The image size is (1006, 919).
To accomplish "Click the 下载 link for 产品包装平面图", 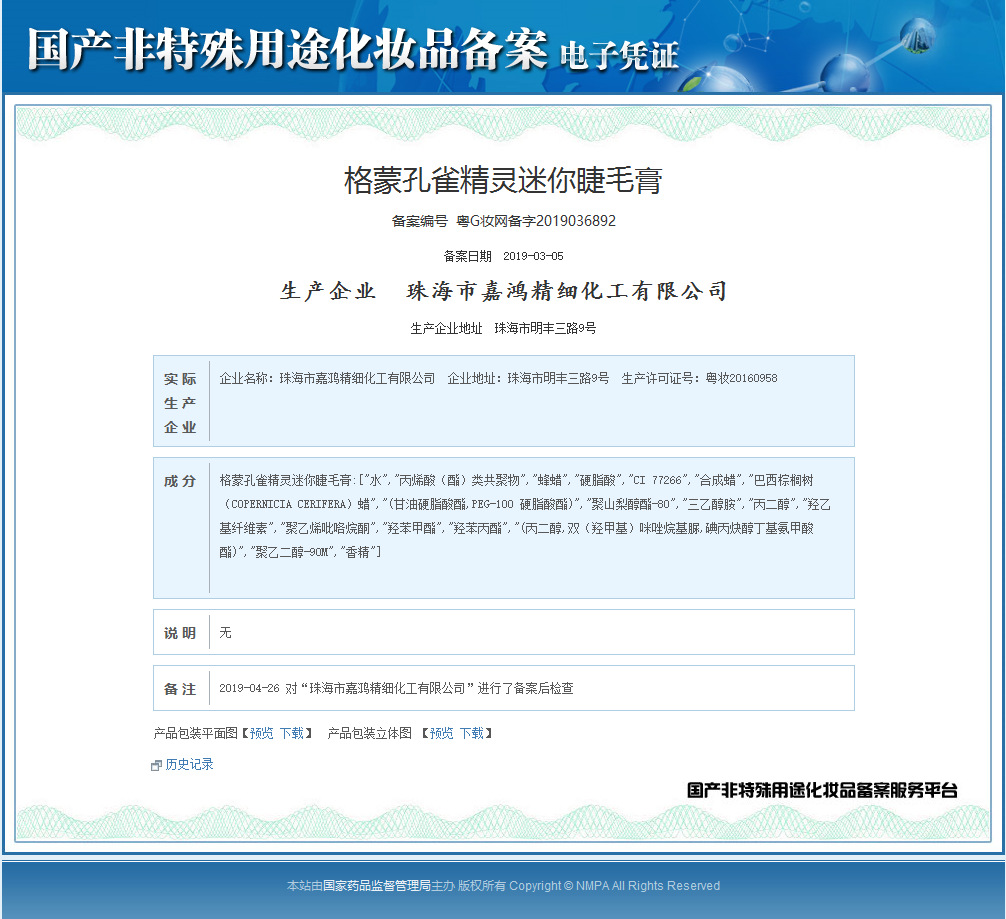I will tap(292, 733).
